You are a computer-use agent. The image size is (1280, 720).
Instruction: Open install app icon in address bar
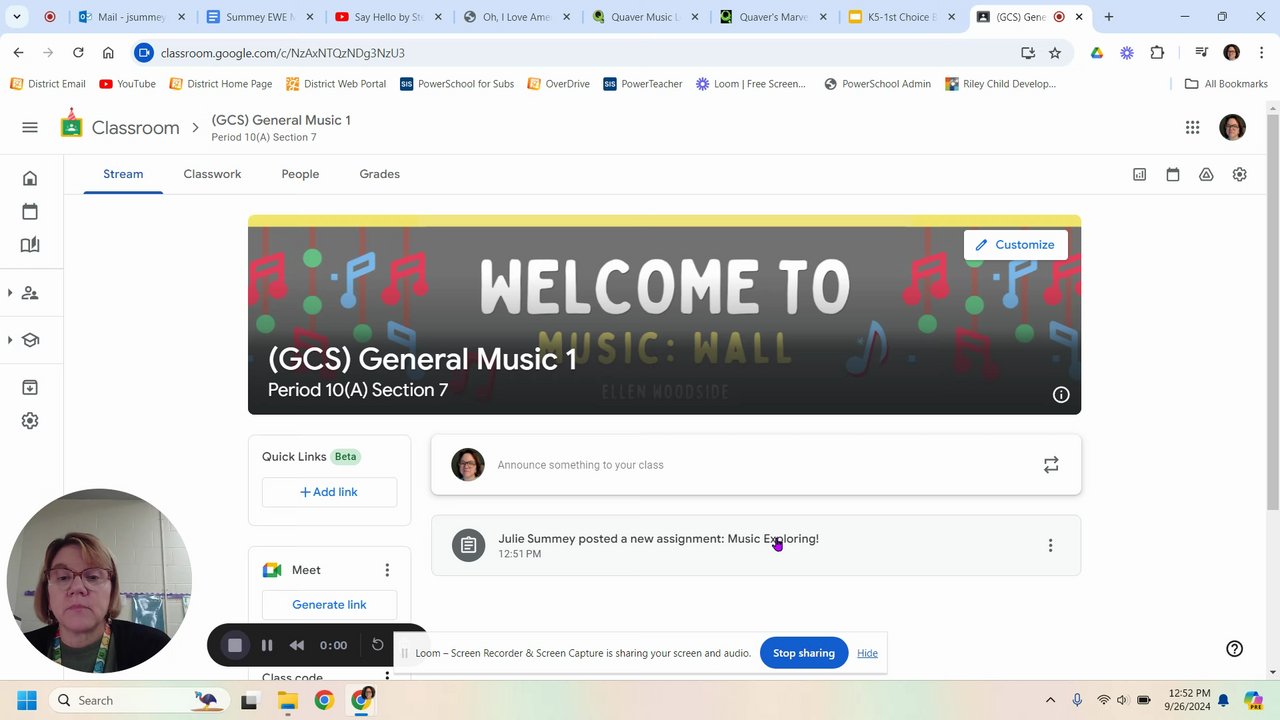point(1027,53)
